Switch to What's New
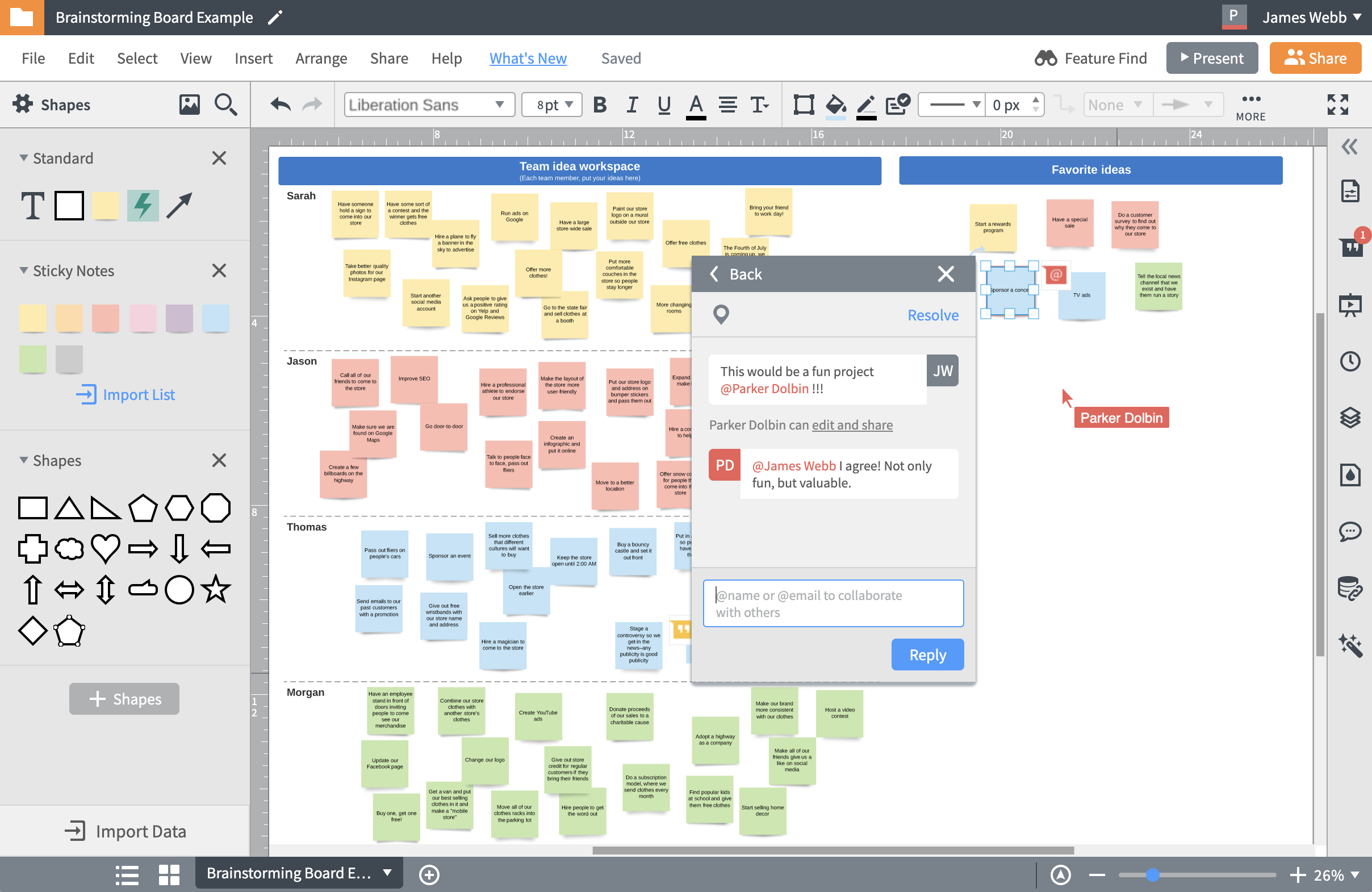The height and width of the screenshot is (892, 1372). coord(528,57)
